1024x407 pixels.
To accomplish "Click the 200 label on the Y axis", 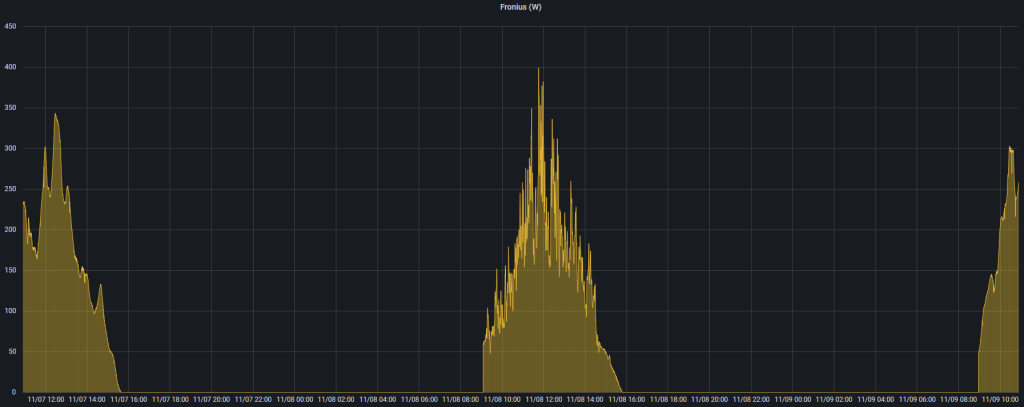I will 10,230.
